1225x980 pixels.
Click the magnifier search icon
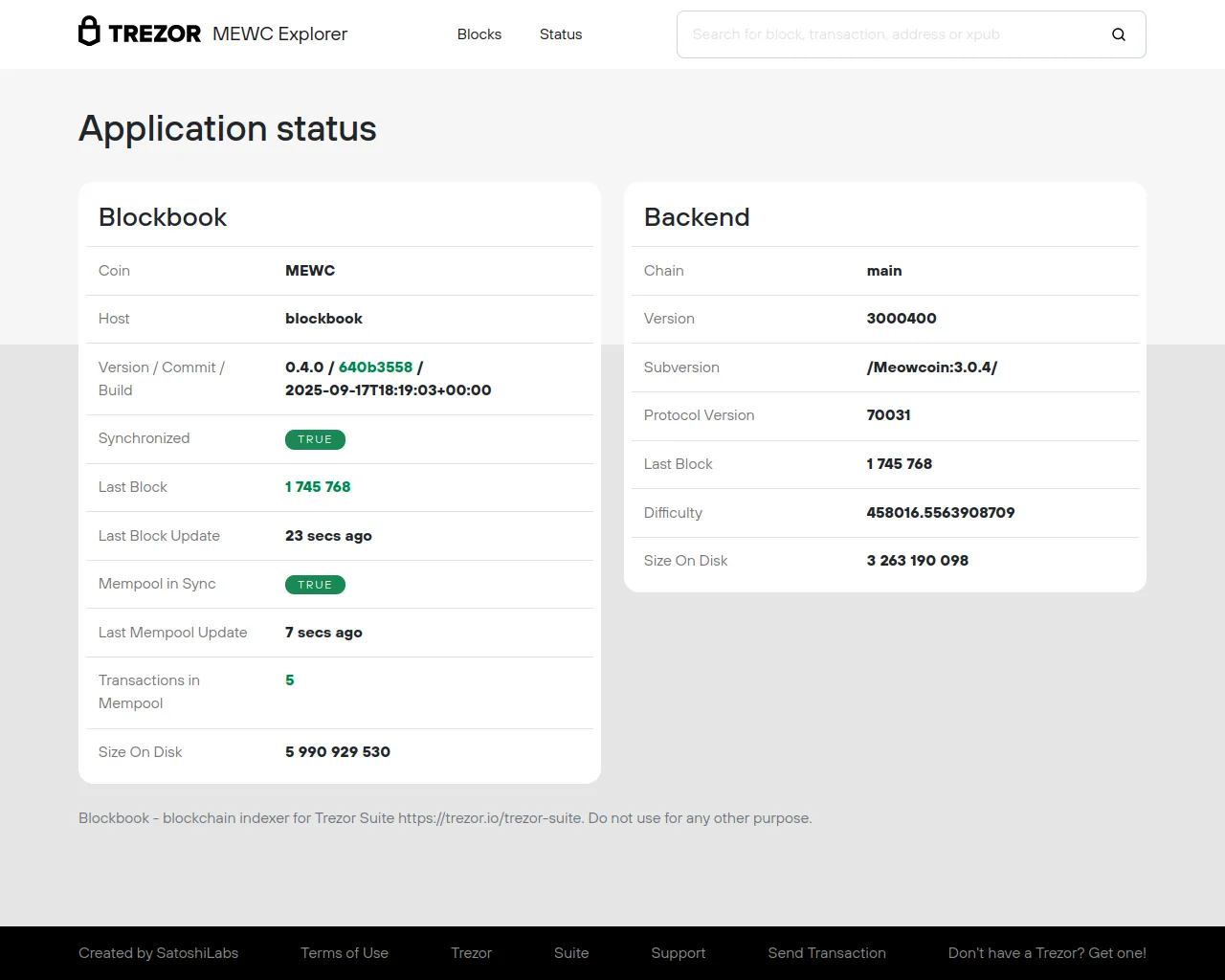[1119, 34]
